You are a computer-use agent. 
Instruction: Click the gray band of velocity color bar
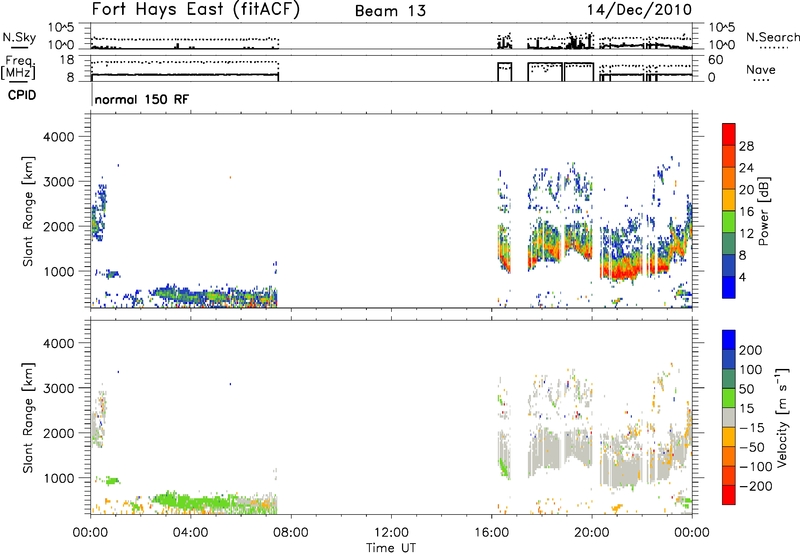tap(729, 417)
